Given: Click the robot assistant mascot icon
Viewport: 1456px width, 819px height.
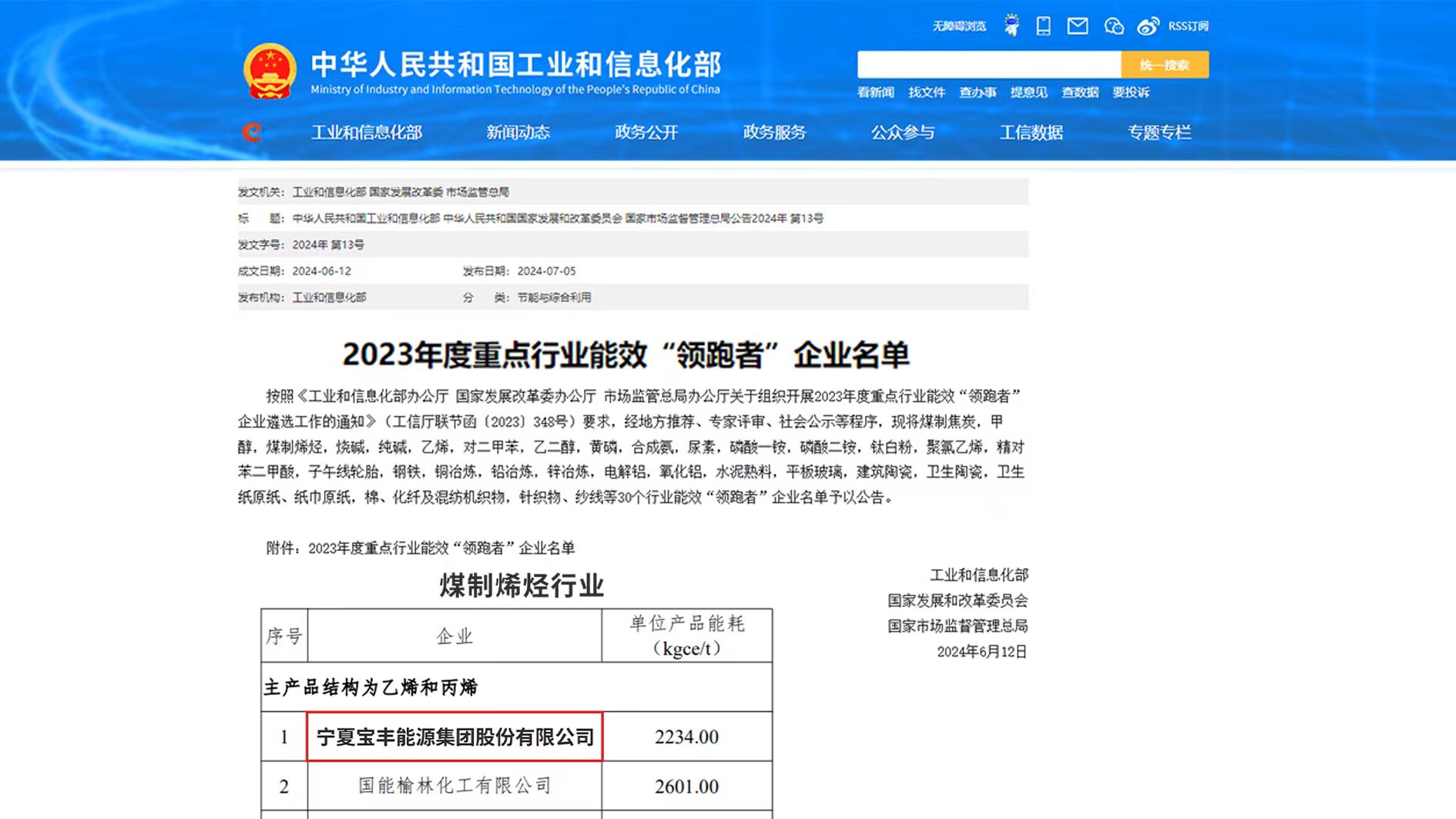Looking at the screenshot, I should [x=1011, y=26].
